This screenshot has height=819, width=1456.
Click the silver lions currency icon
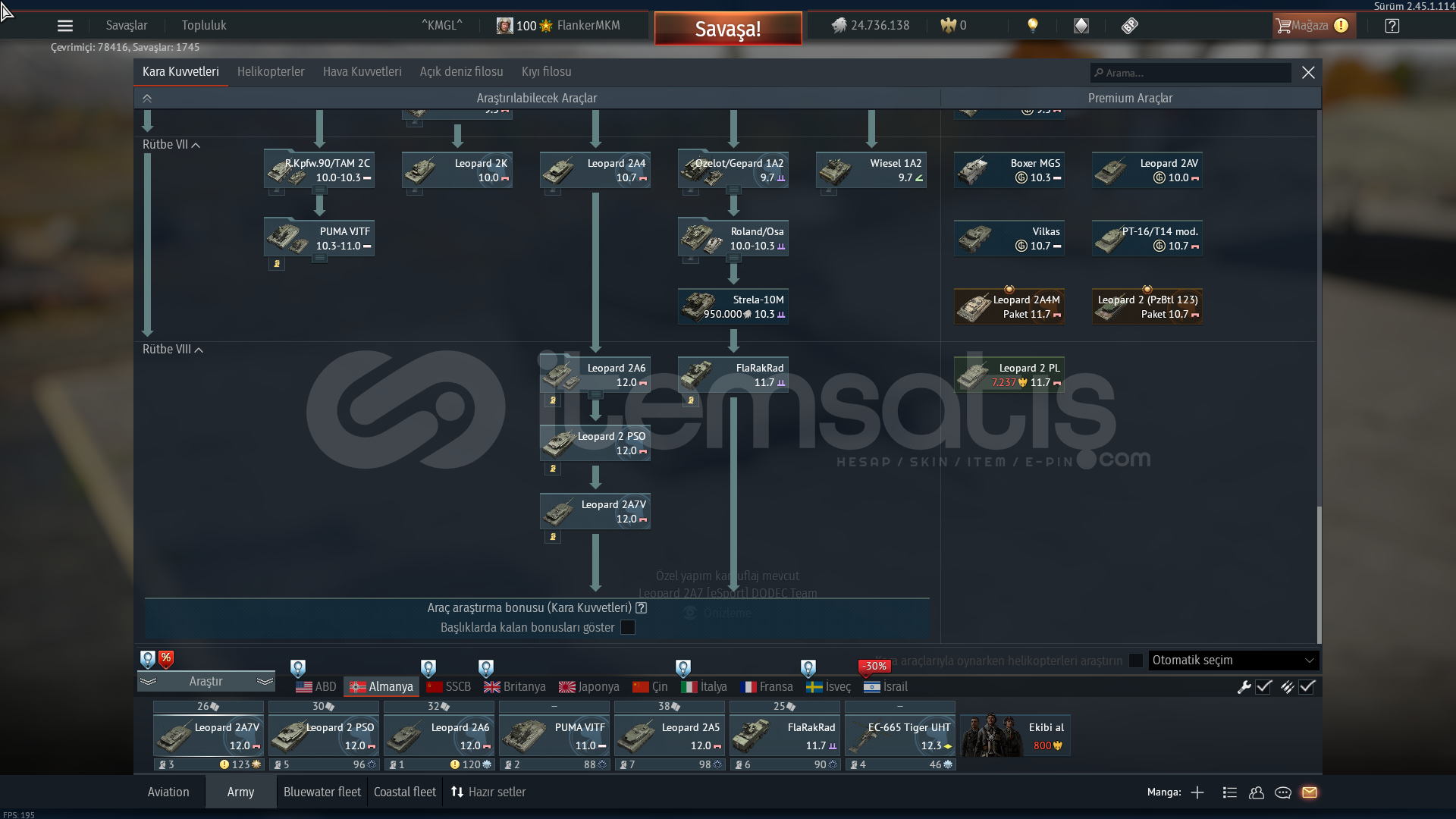[x=839, y=26]
